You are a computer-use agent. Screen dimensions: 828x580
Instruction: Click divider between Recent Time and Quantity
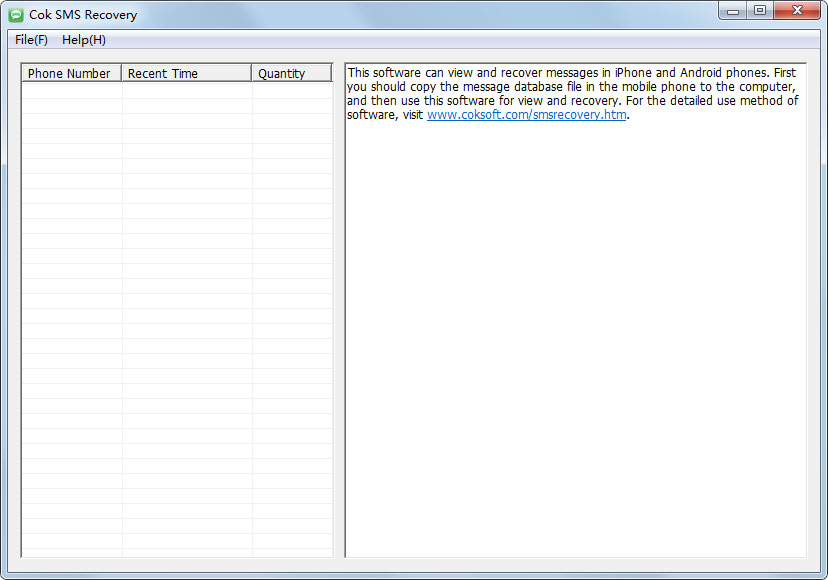pos(251,73)
